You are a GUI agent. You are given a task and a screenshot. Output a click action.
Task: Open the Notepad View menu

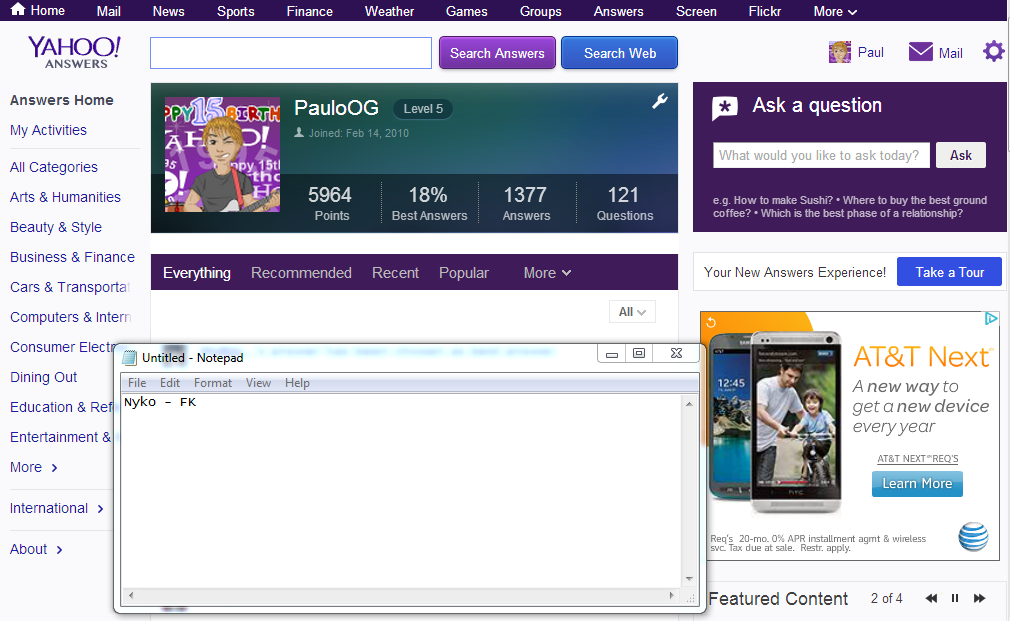click(x=258, y=383)
